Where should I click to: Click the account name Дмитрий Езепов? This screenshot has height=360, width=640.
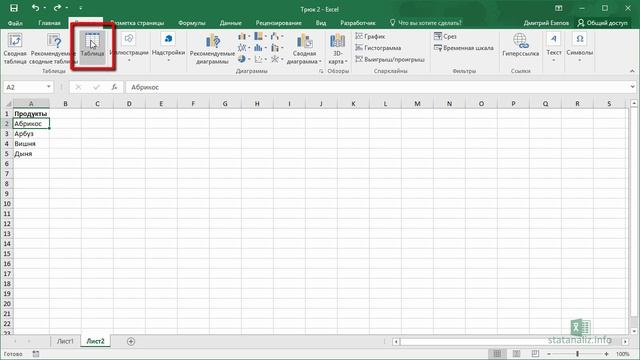pos(546,23)
